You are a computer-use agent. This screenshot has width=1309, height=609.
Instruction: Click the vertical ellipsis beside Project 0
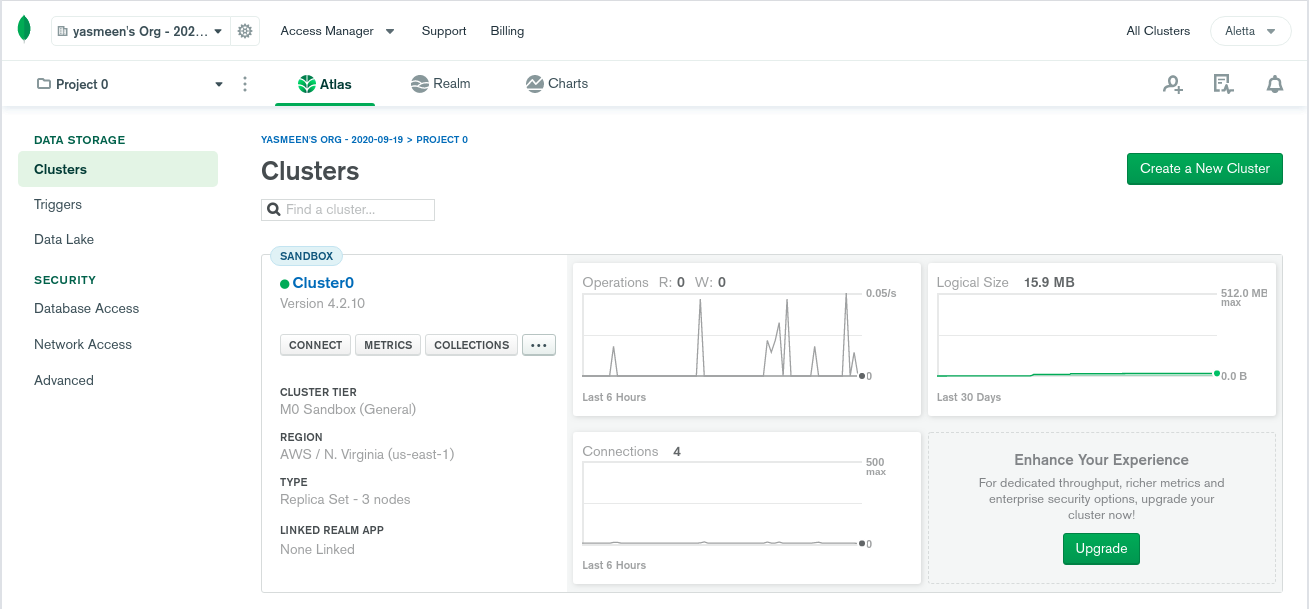(x=245, y=84)
